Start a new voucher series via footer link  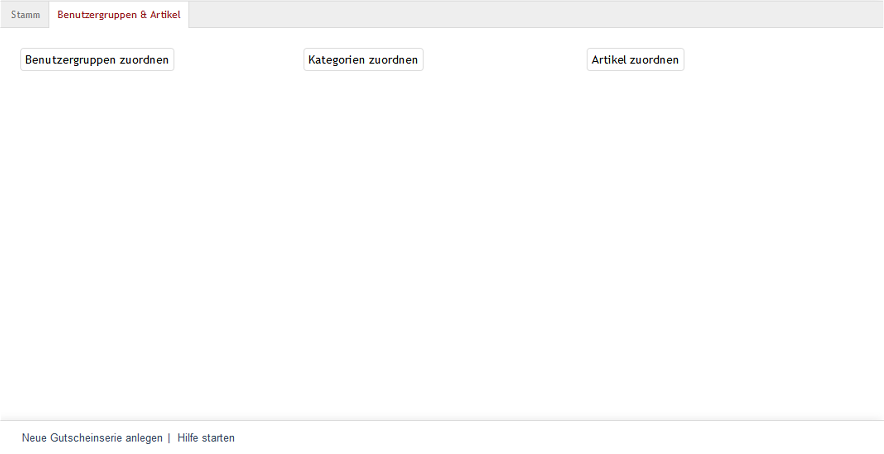[92, 438]
